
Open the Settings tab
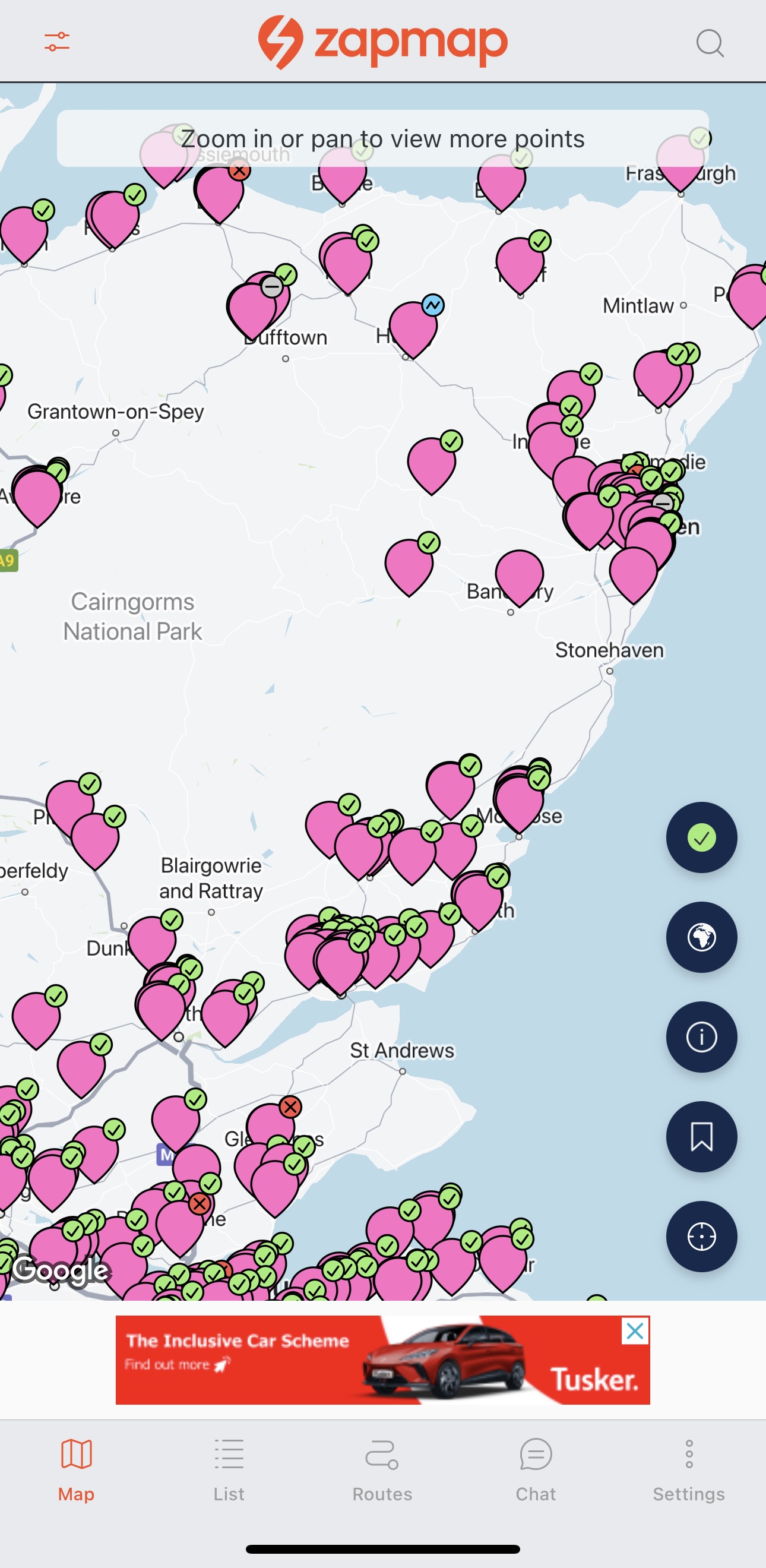[x=689, y=1470]
